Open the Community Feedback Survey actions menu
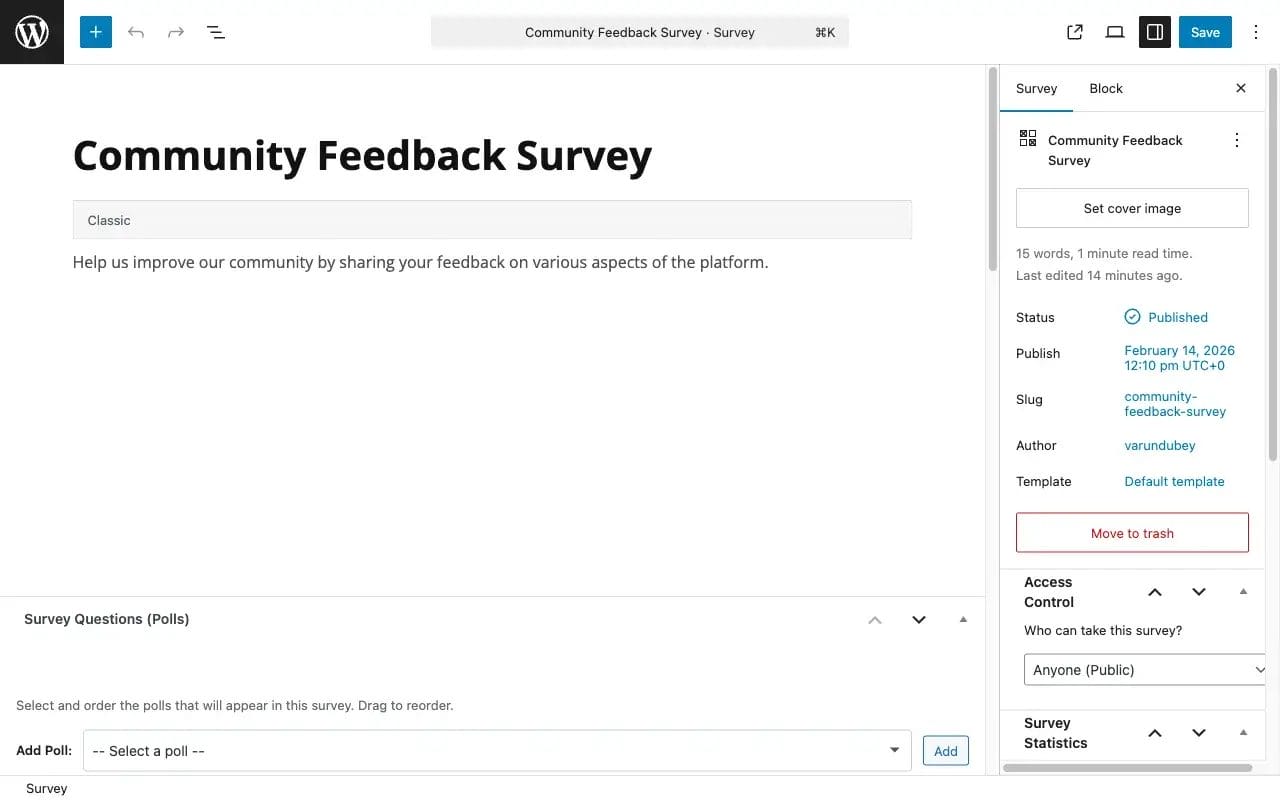1280x800 pixels. tap(1237, 140)
